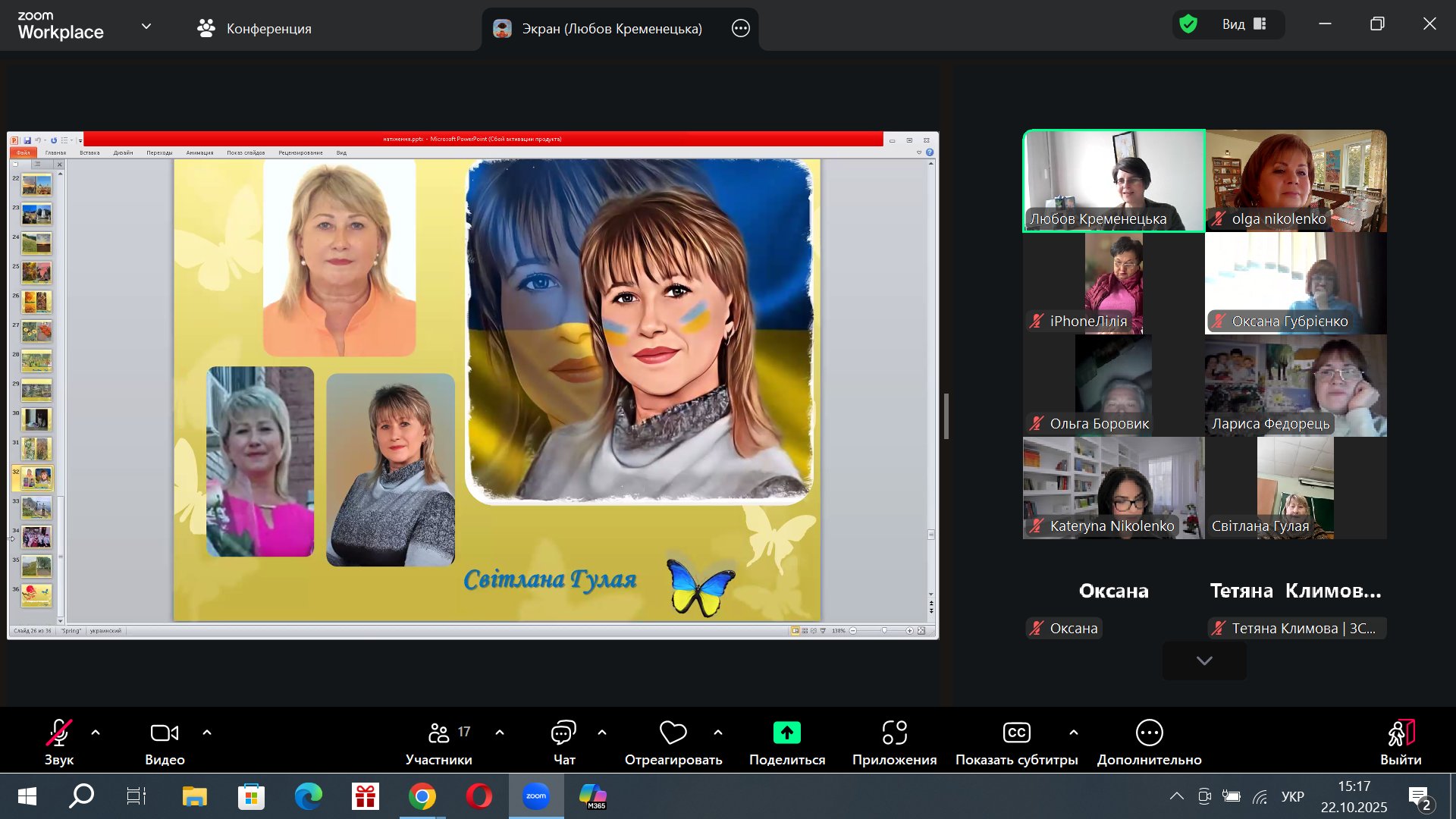Open the Вид view layout button
Screen dimensions: 1456x819
[1244, 24]
